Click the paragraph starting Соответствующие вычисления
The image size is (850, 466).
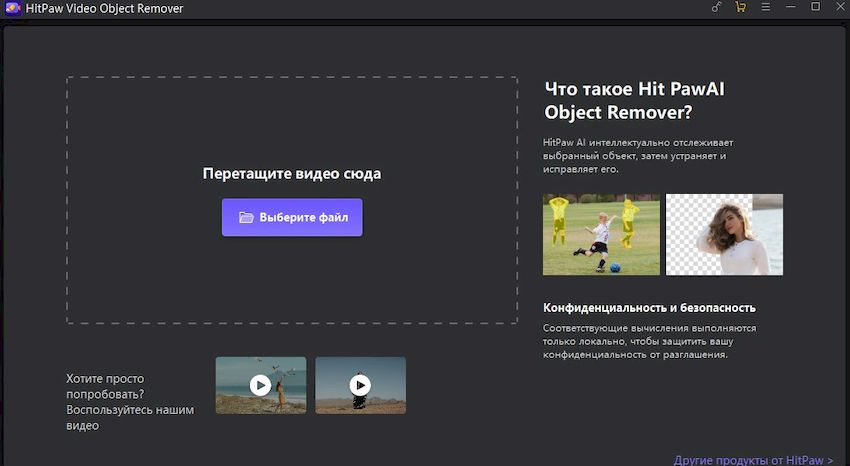(x=649, y=341)
